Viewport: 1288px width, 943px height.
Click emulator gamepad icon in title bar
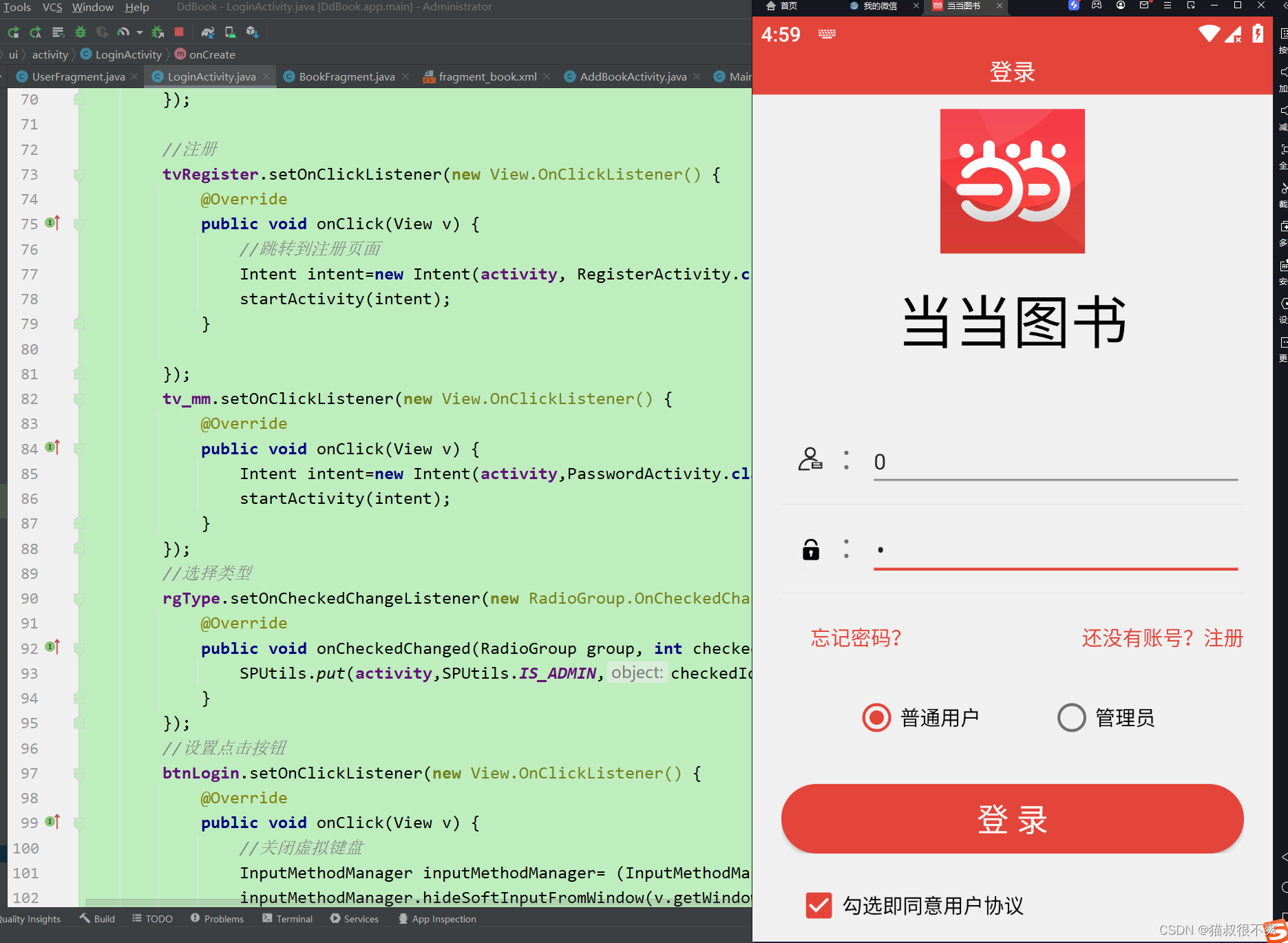(1097, 6)
